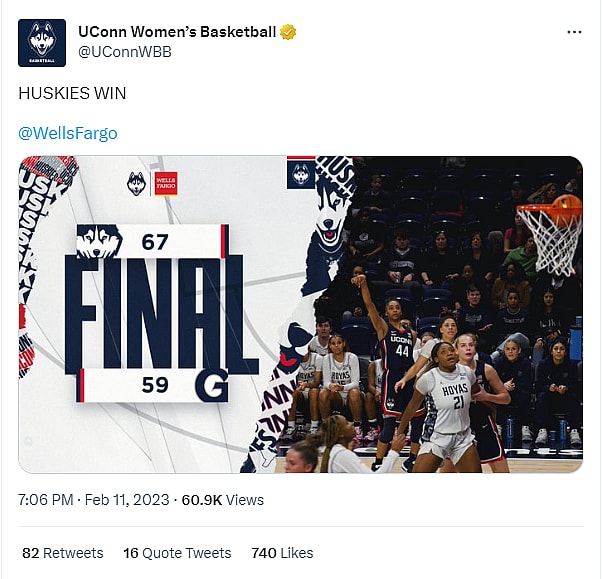This screenshot has height=579, width=602.
Task: View the 16 Quote Tweets list
Action: point(177,553)
